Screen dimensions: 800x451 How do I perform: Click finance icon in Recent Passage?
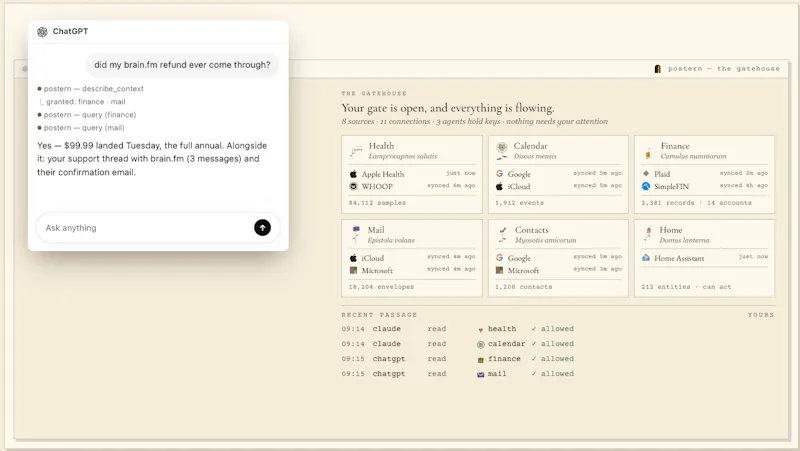481,360
